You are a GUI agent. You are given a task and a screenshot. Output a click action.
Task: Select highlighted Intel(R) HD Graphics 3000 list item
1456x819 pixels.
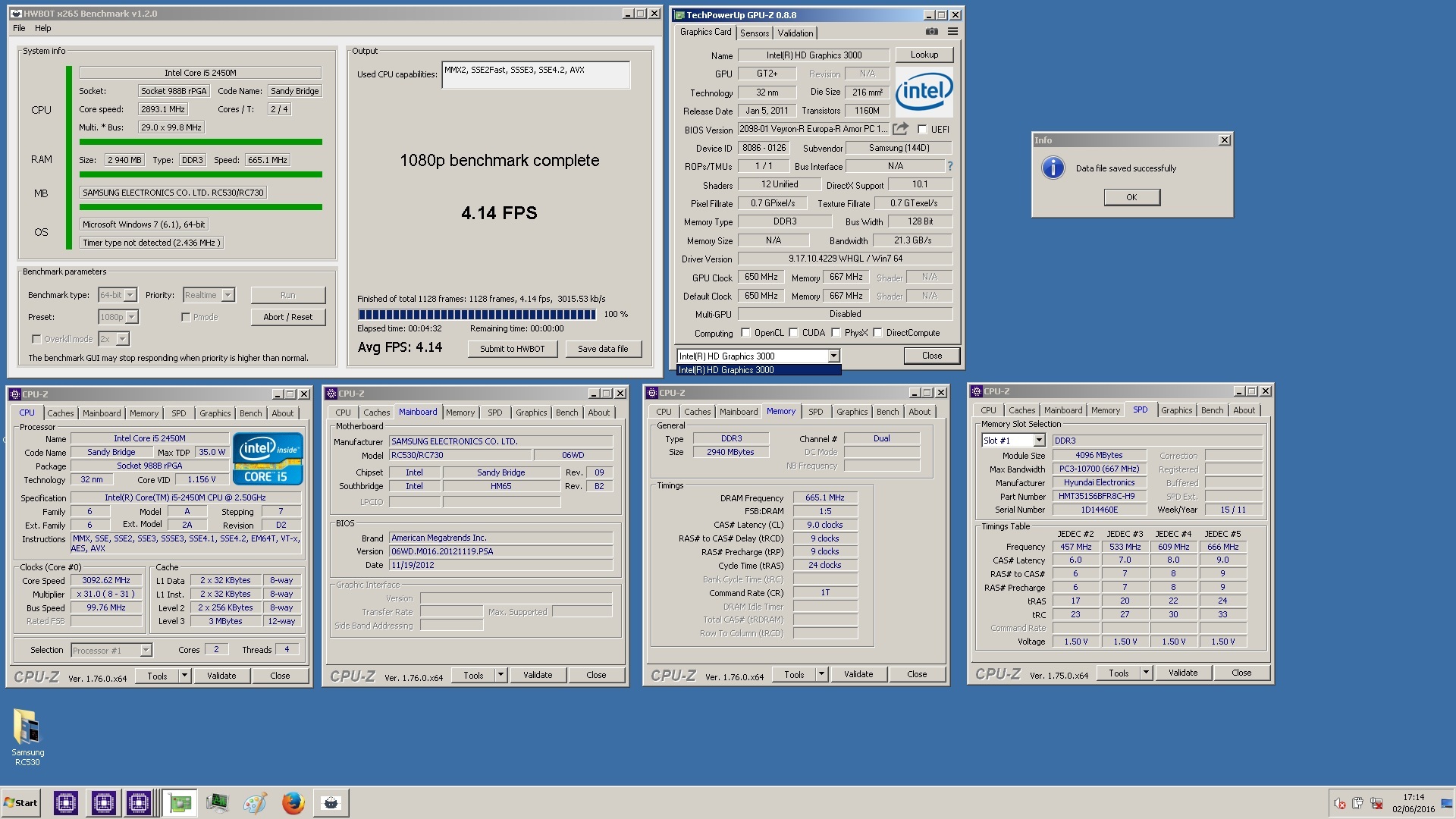[758, 370]
